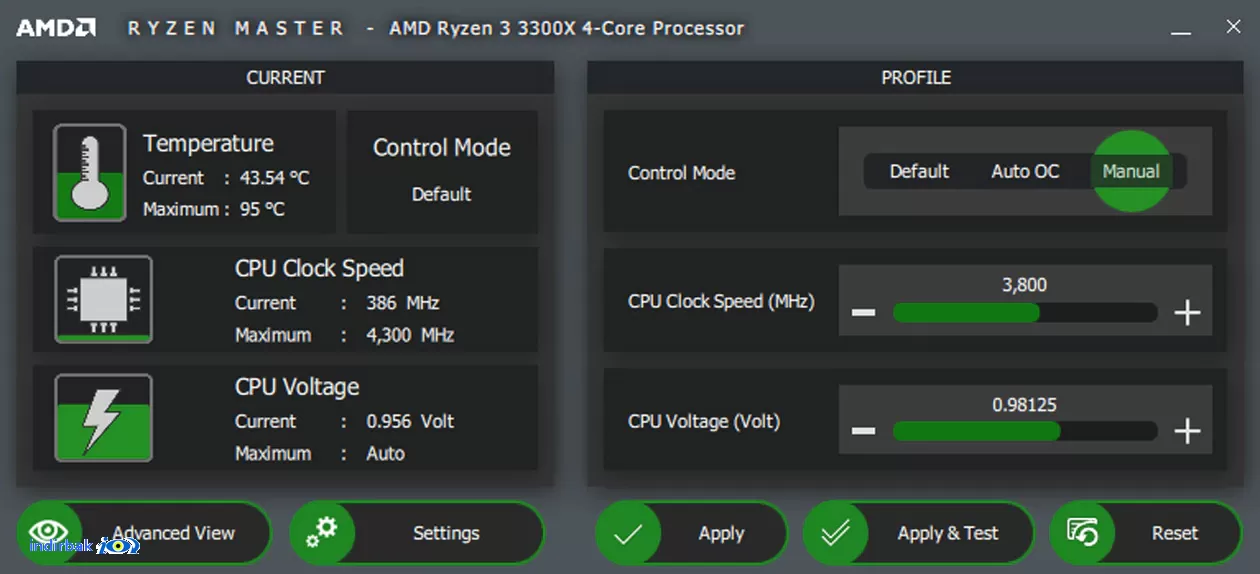Decrease CPU Voltage with minus
The width and height of the screenshot is (1260, 574).
[864, 431]
